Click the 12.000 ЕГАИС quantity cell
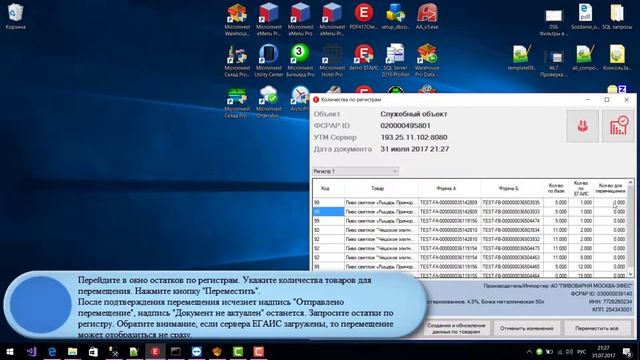This screenshot has width=640, height=360. 580,267
